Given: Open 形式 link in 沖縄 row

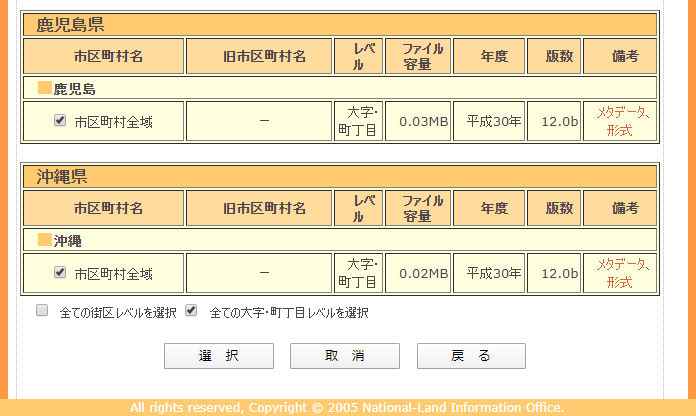Looking at the screenshot, I should pos(619,283).
